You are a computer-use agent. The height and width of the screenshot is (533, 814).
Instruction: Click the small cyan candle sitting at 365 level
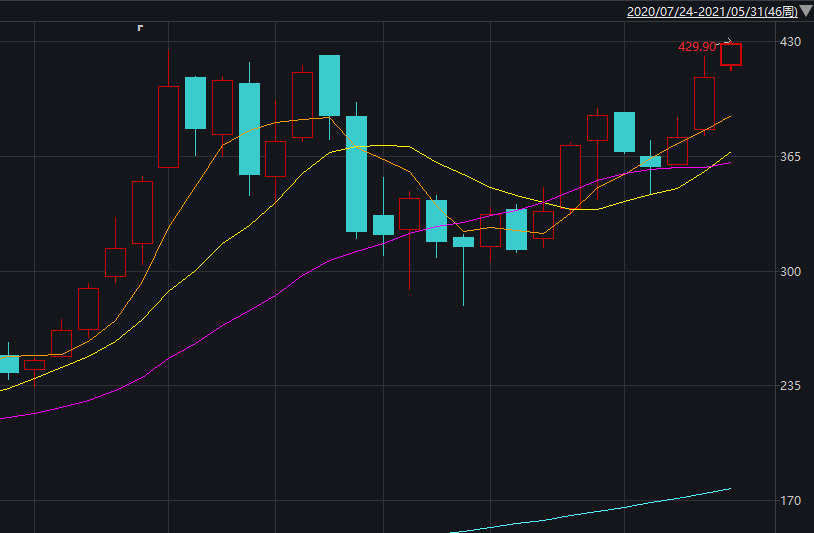tap(650, 160)
